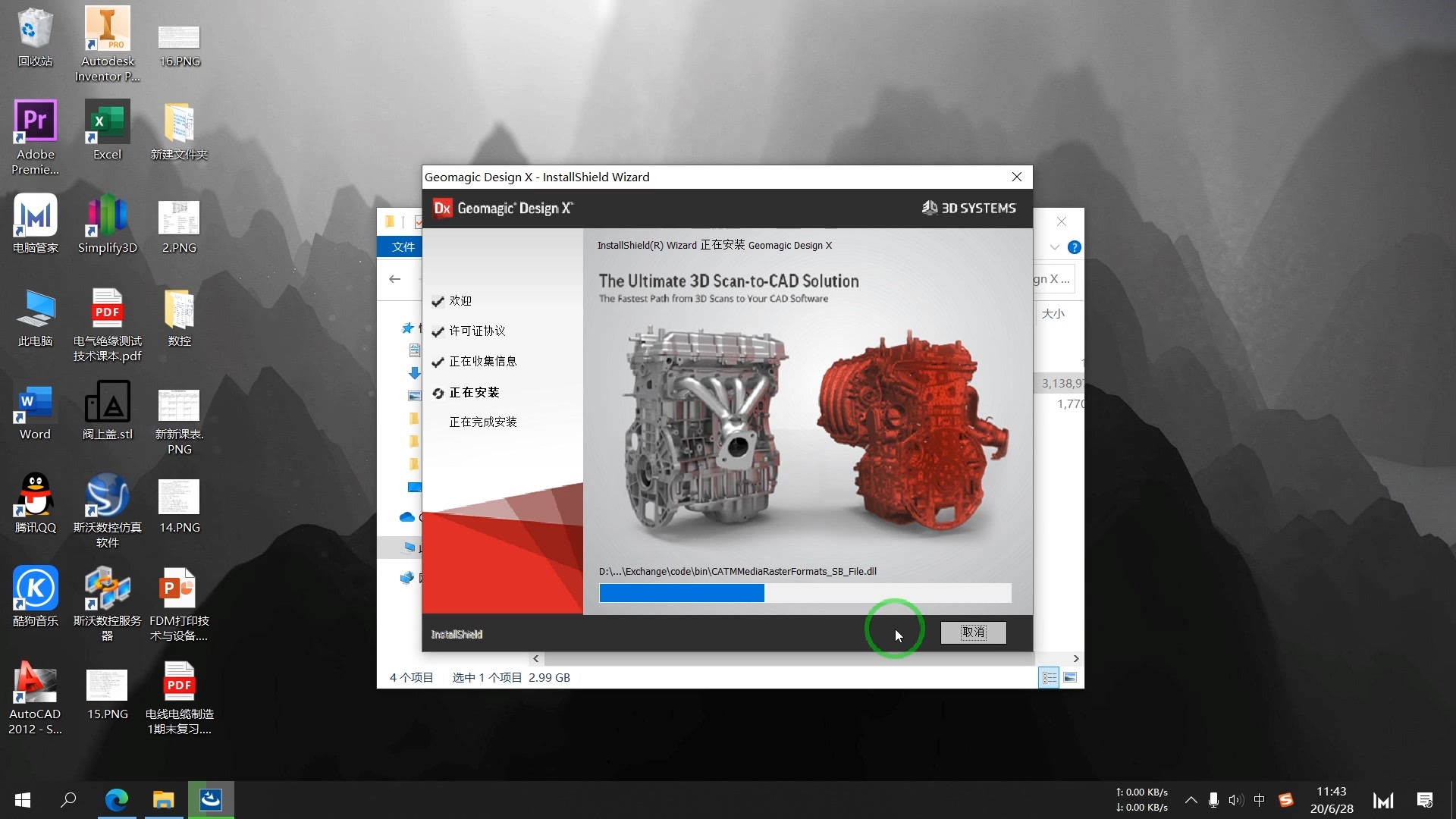Click the 取消 cancel button

point(973,632)
